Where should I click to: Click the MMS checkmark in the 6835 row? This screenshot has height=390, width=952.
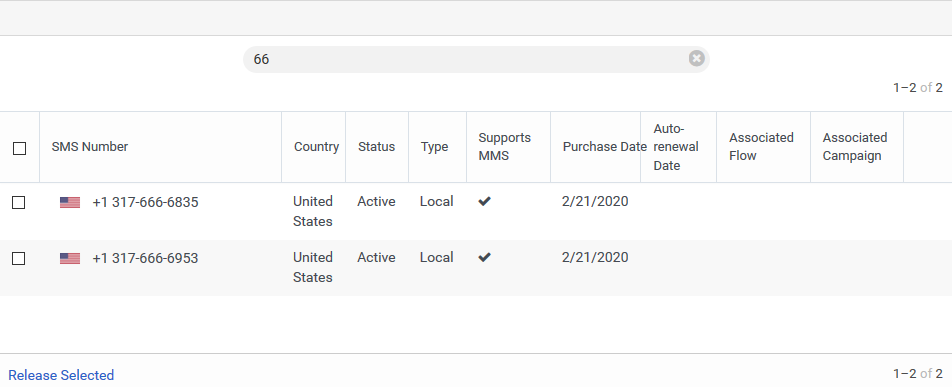(x=484, y=202)
